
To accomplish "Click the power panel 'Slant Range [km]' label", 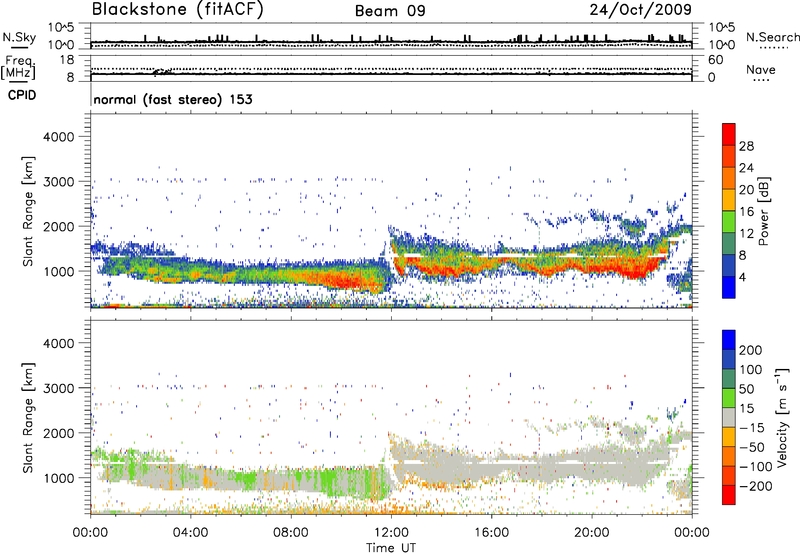I will coord(28,211).
